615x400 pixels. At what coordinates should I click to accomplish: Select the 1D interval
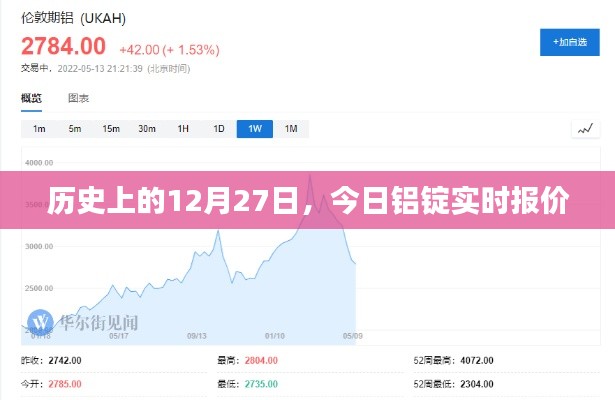[x=219, y=129]
